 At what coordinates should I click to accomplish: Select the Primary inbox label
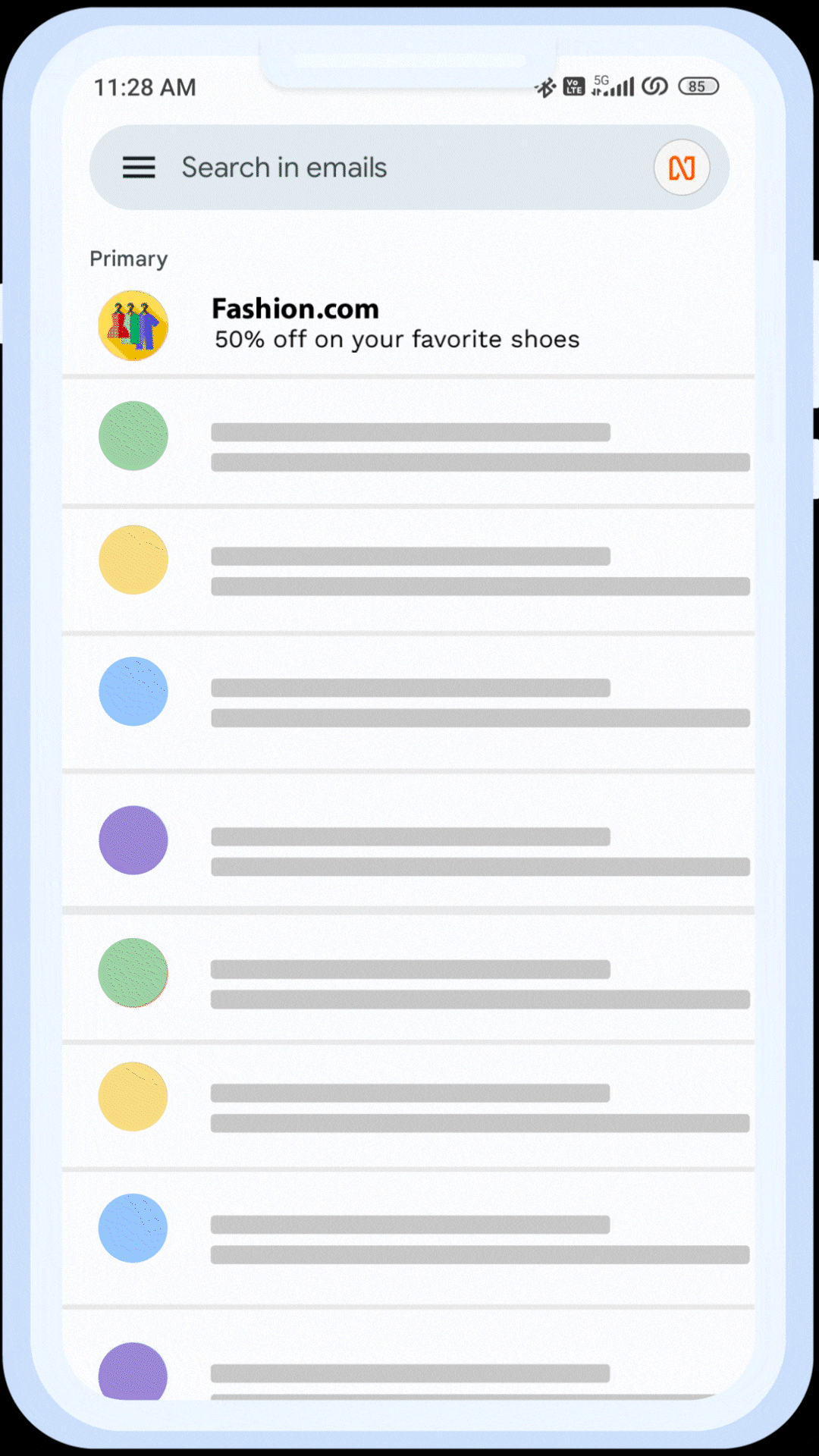128,259
